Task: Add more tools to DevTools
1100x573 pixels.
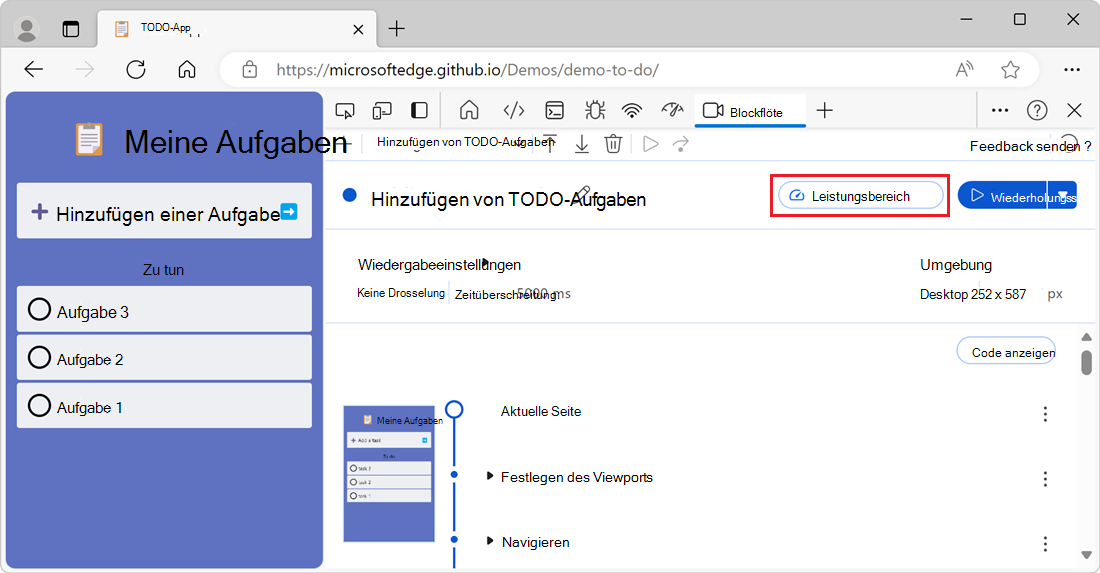Action: tap(825, 110)
